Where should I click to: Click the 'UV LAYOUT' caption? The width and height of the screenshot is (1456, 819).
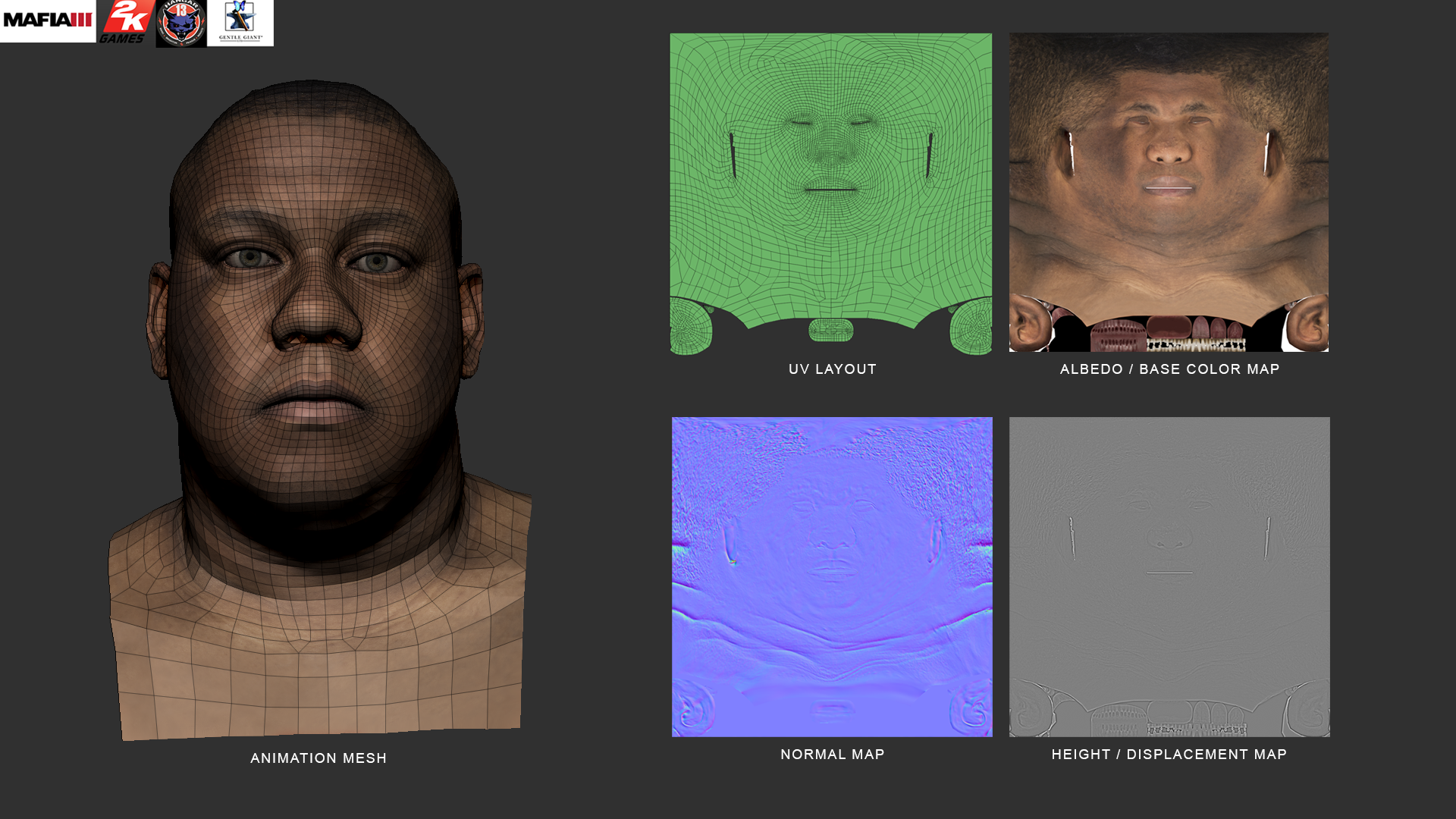tap(833, 369)
